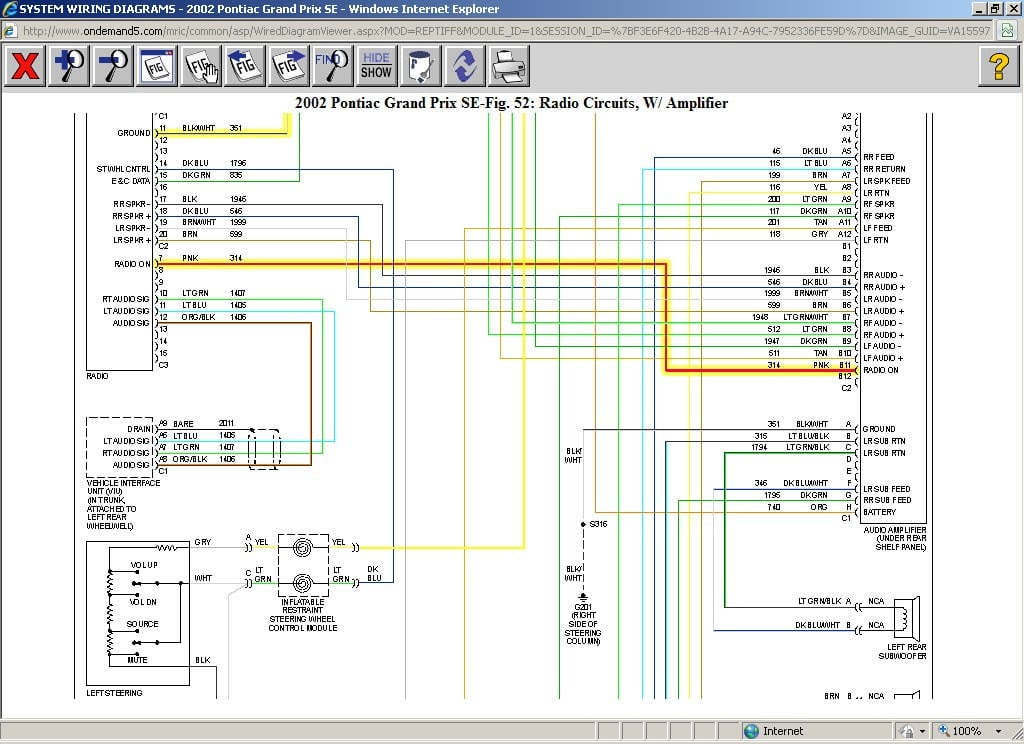Screen dimensions: 1024x744
Task: Click the RADIO ON label on the amplifier
Action: 880,370
